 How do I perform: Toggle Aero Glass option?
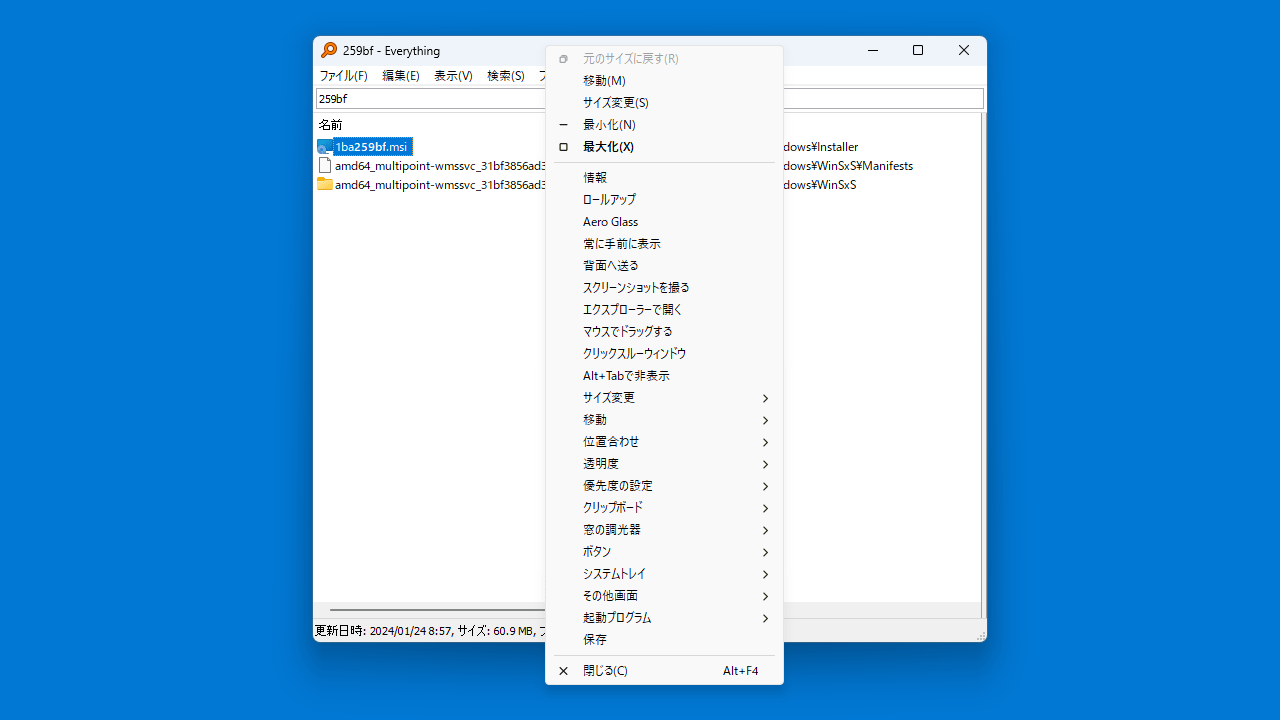pyautogui.click(x=664, y=222)
